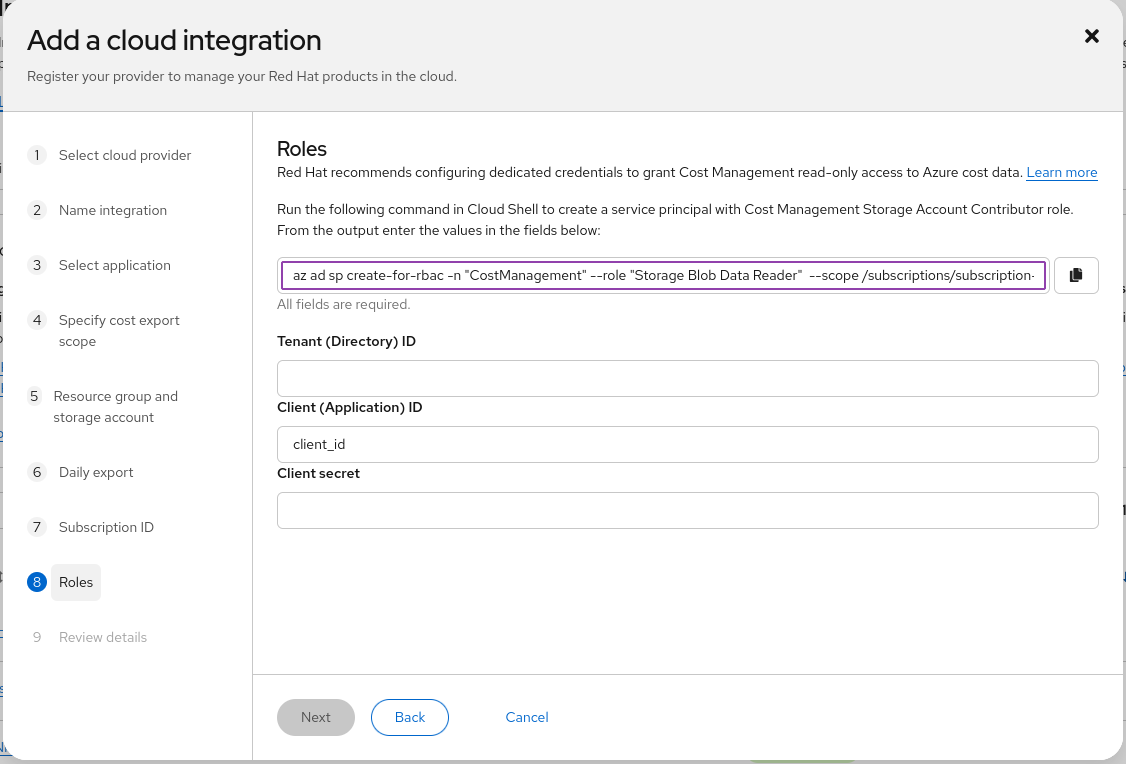Navigate to Specify cost export scope step
The image size is (1126, 764).
point(118,330)
